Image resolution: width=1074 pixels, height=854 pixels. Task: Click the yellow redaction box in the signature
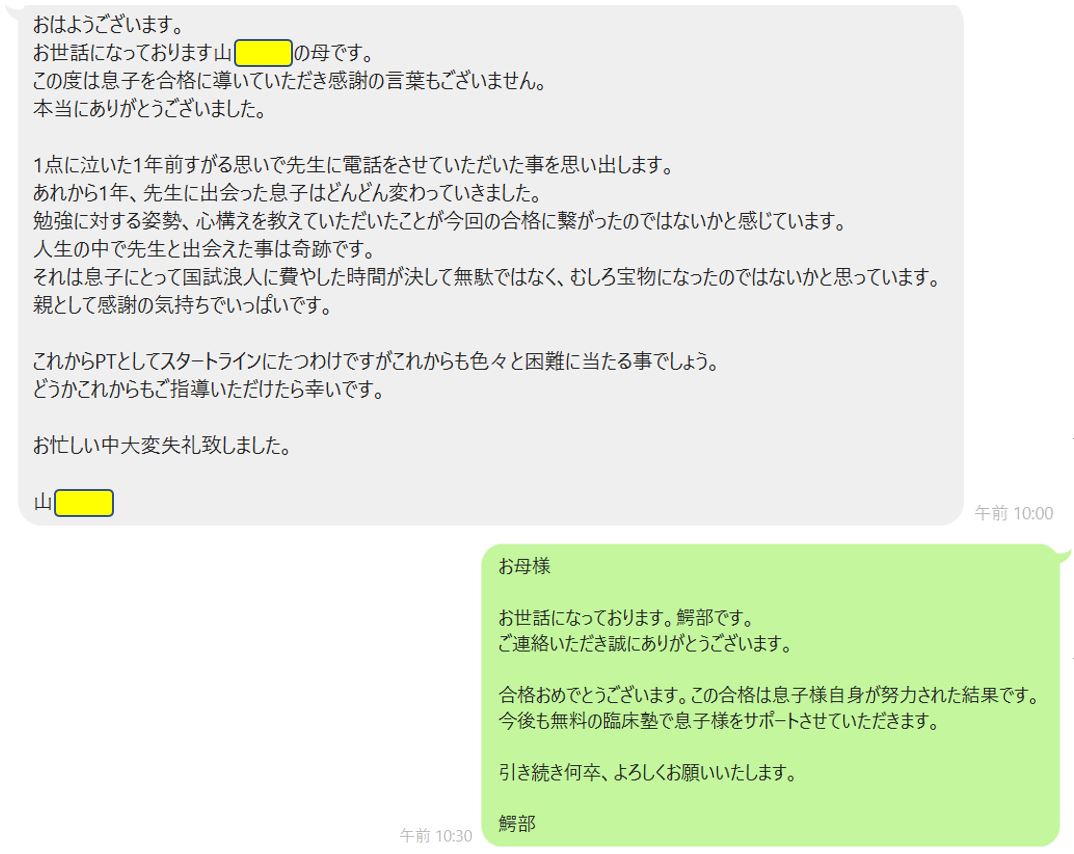(84, 503)
